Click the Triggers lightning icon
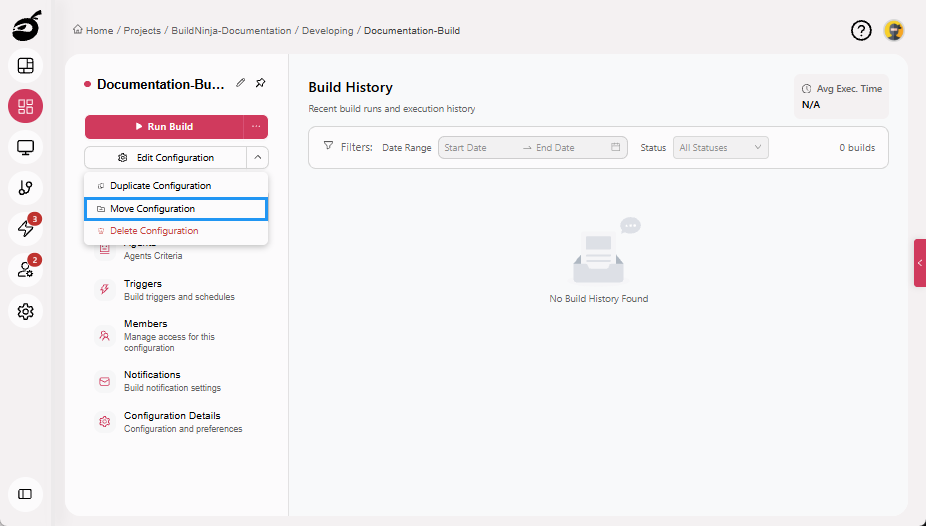 point(105,289)
